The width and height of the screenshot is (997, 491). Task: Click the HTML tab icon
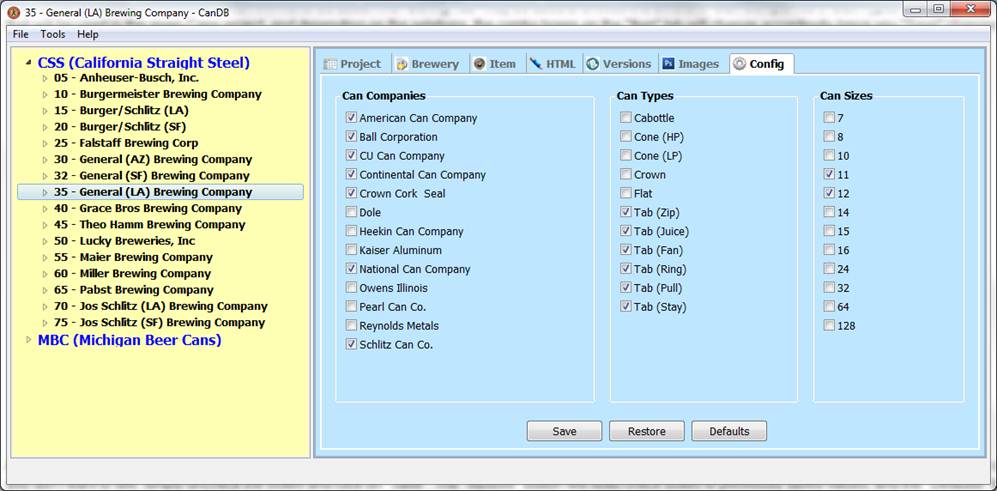(535, 64)
